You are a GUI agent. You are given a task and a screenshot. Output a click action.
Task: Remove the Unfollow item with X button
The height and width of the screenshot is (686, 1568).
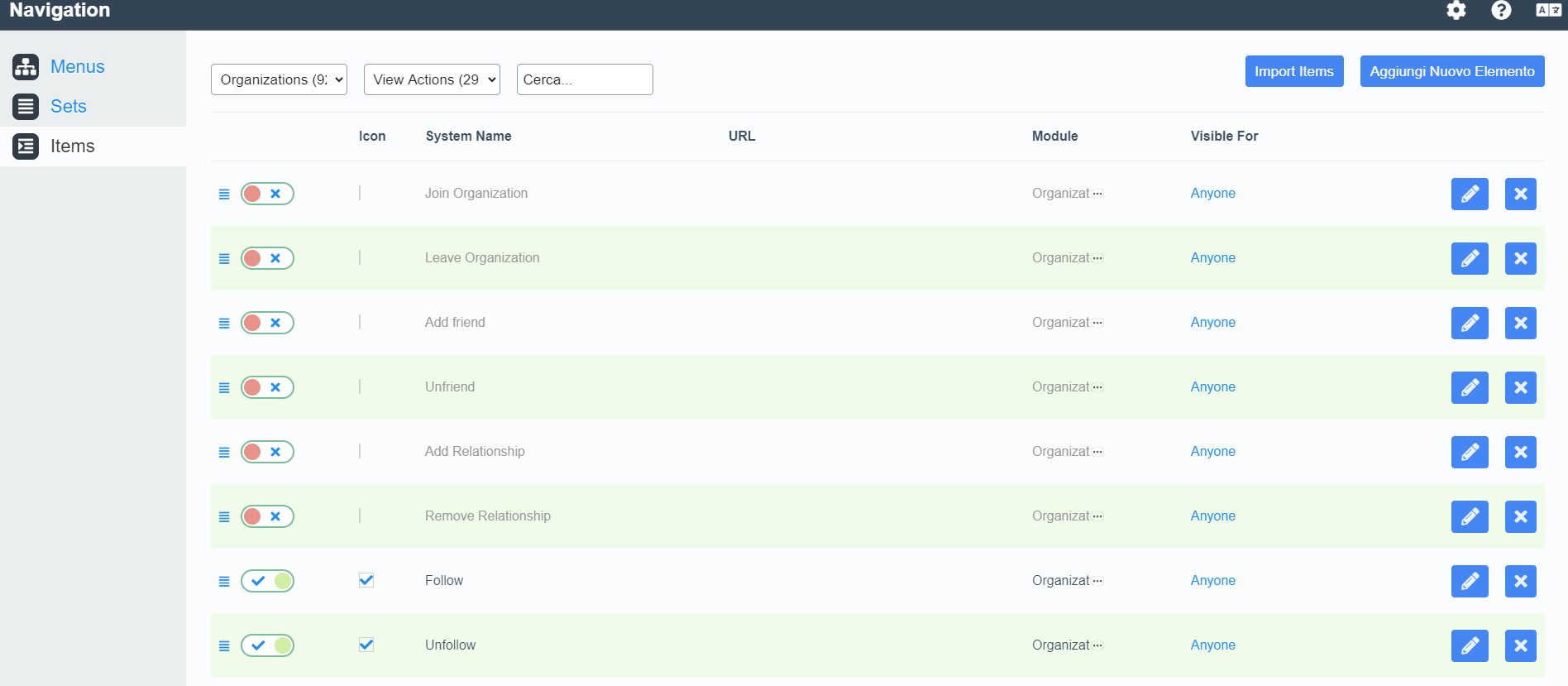[x=1520, y=645]
